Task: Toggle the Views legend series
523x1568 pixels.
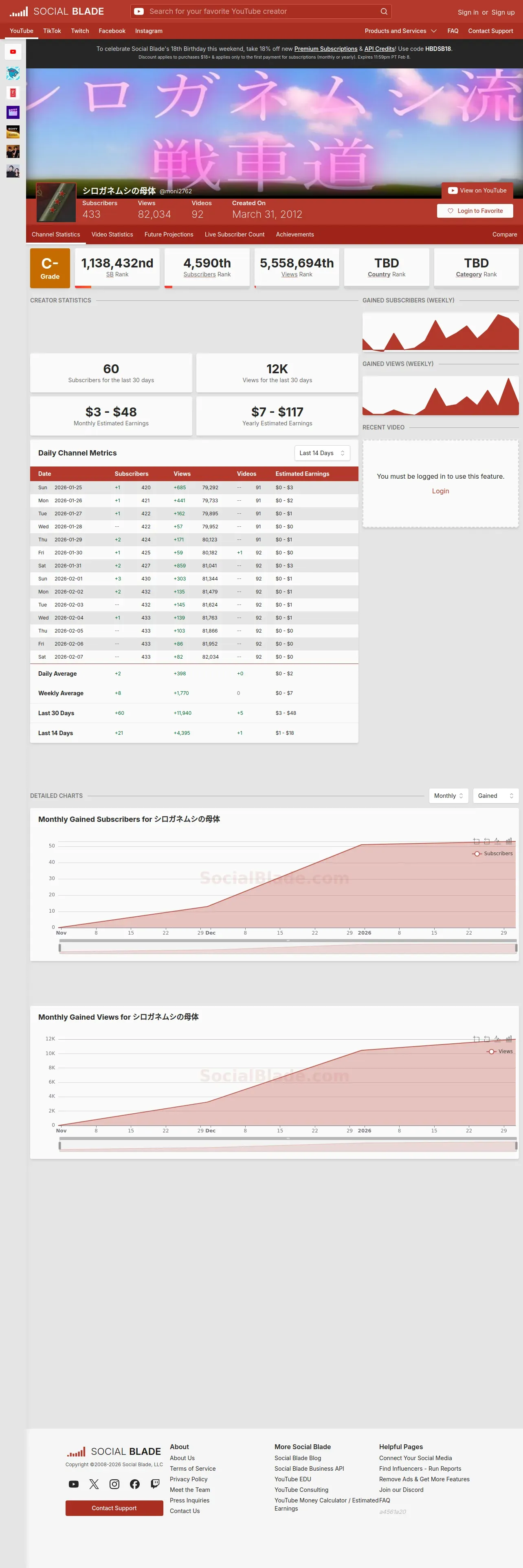Action: click(500, 1051)
